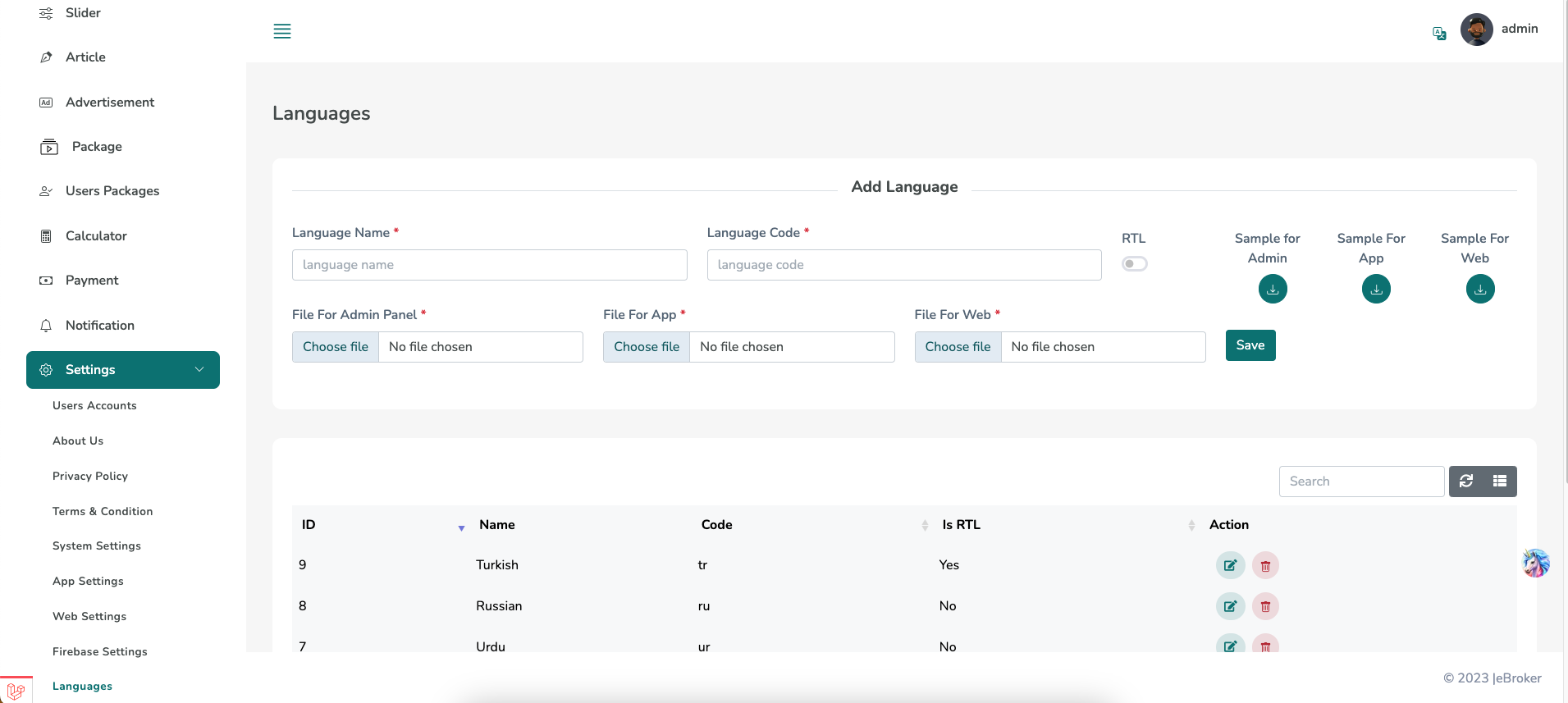Choose file for App
The width and height of the screenshot is (1568, 703).
coord(647,347)
